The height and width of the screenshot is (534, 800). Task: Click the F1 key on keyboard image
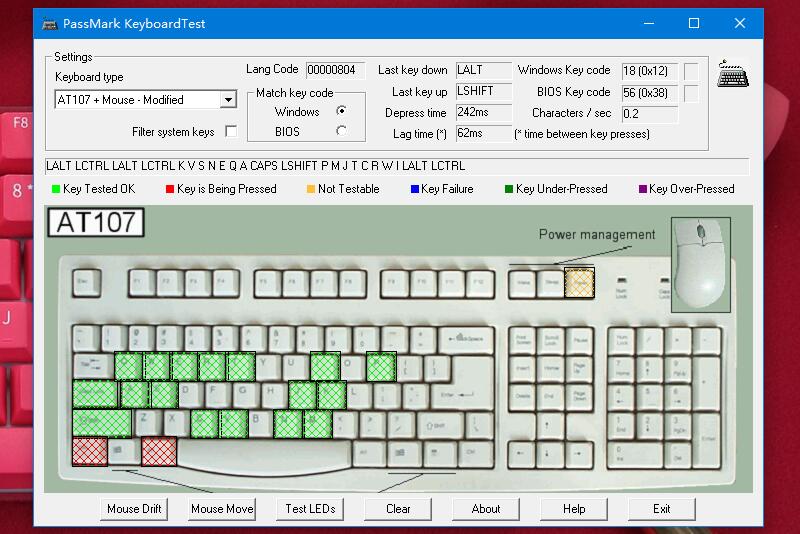pos(142,283)
